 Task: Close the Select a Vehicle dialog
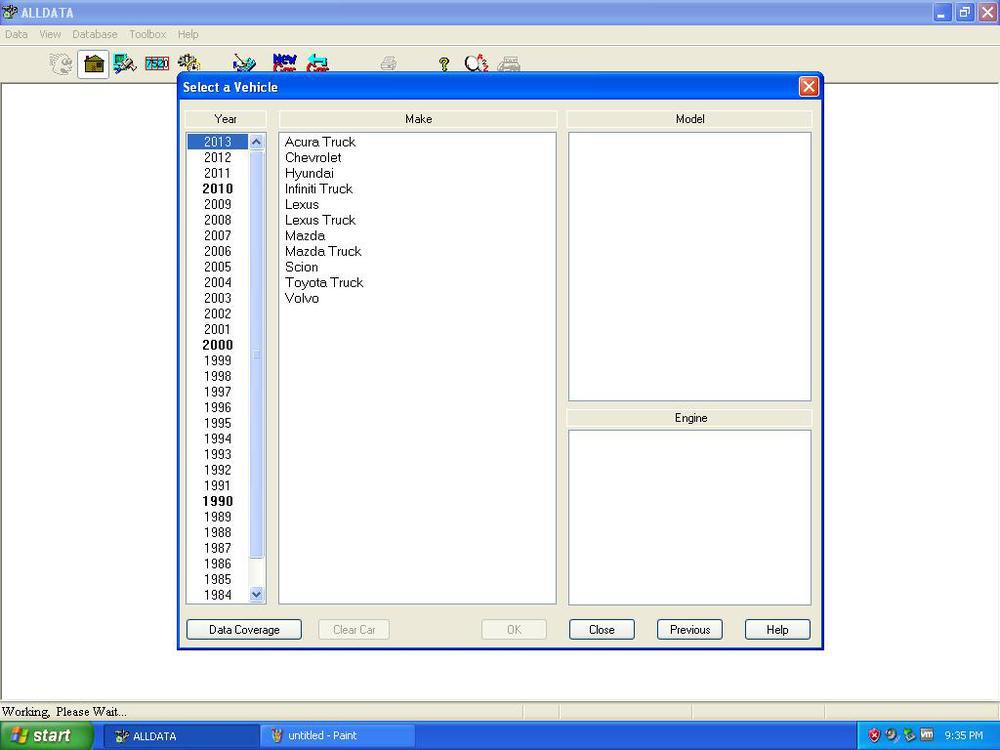[x=809, y=87]
